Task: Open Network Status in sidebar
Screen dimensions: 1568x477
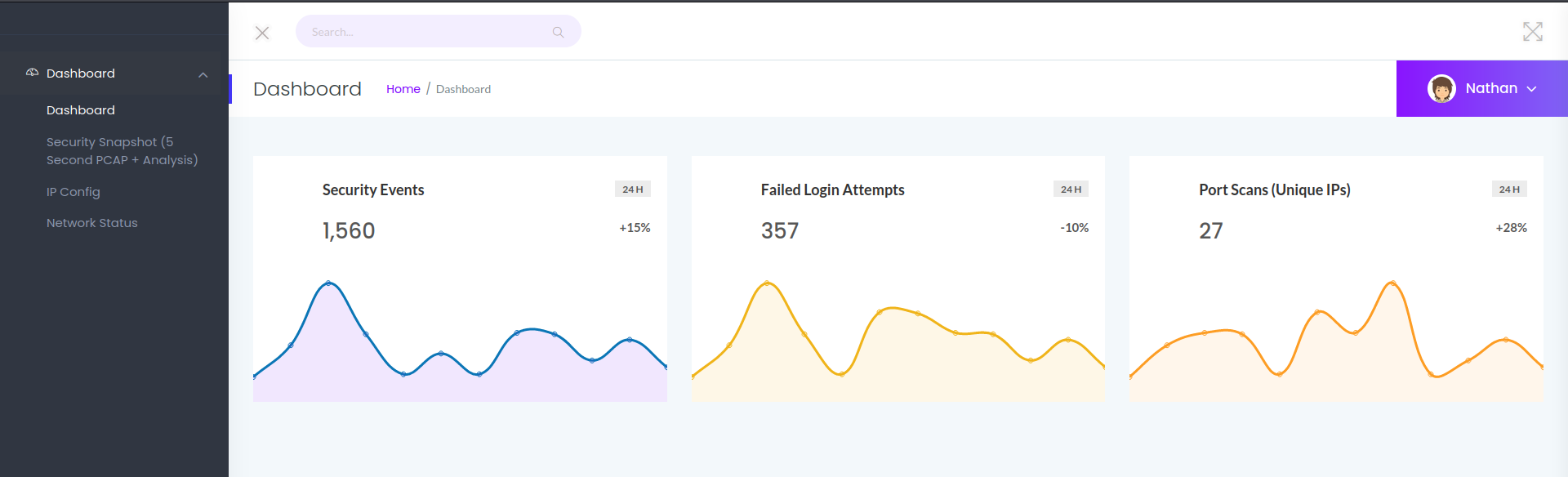Action: coord(91,223)
